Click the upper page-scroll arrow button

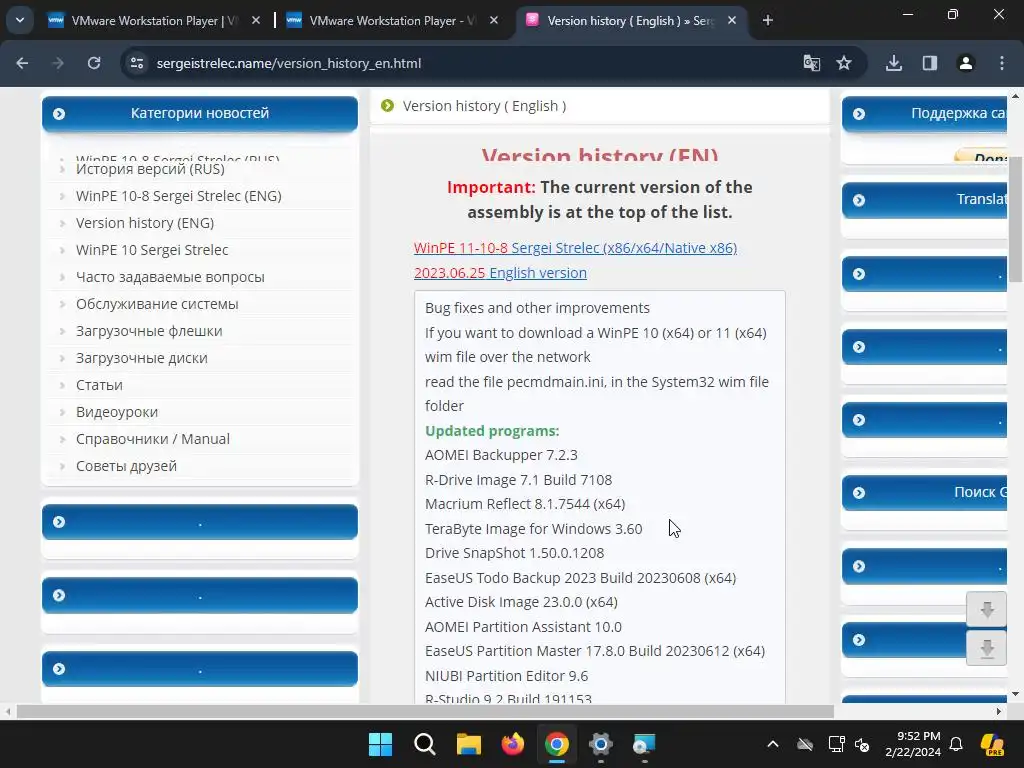point(986,609)
